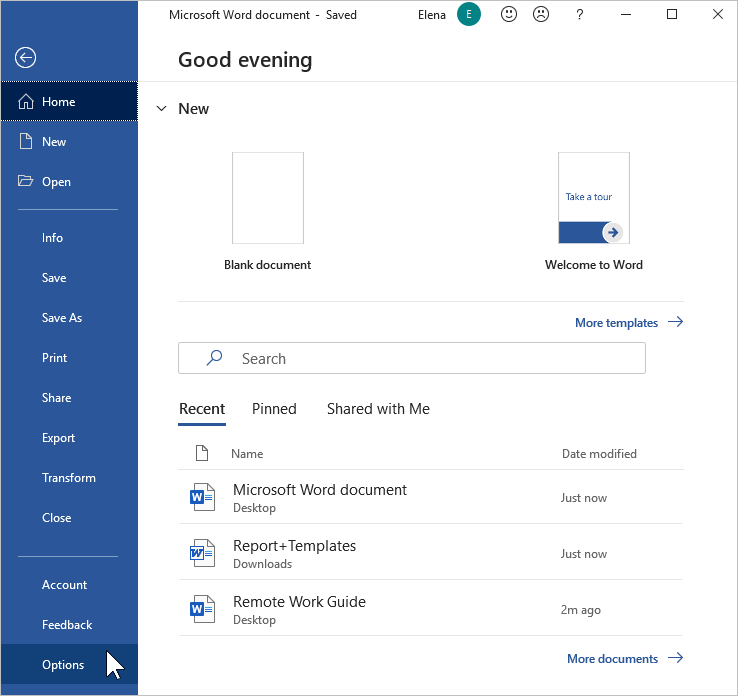Open Share in the sidebar
The width and height of the screenshot is (738, 696).
coord(56,398)
